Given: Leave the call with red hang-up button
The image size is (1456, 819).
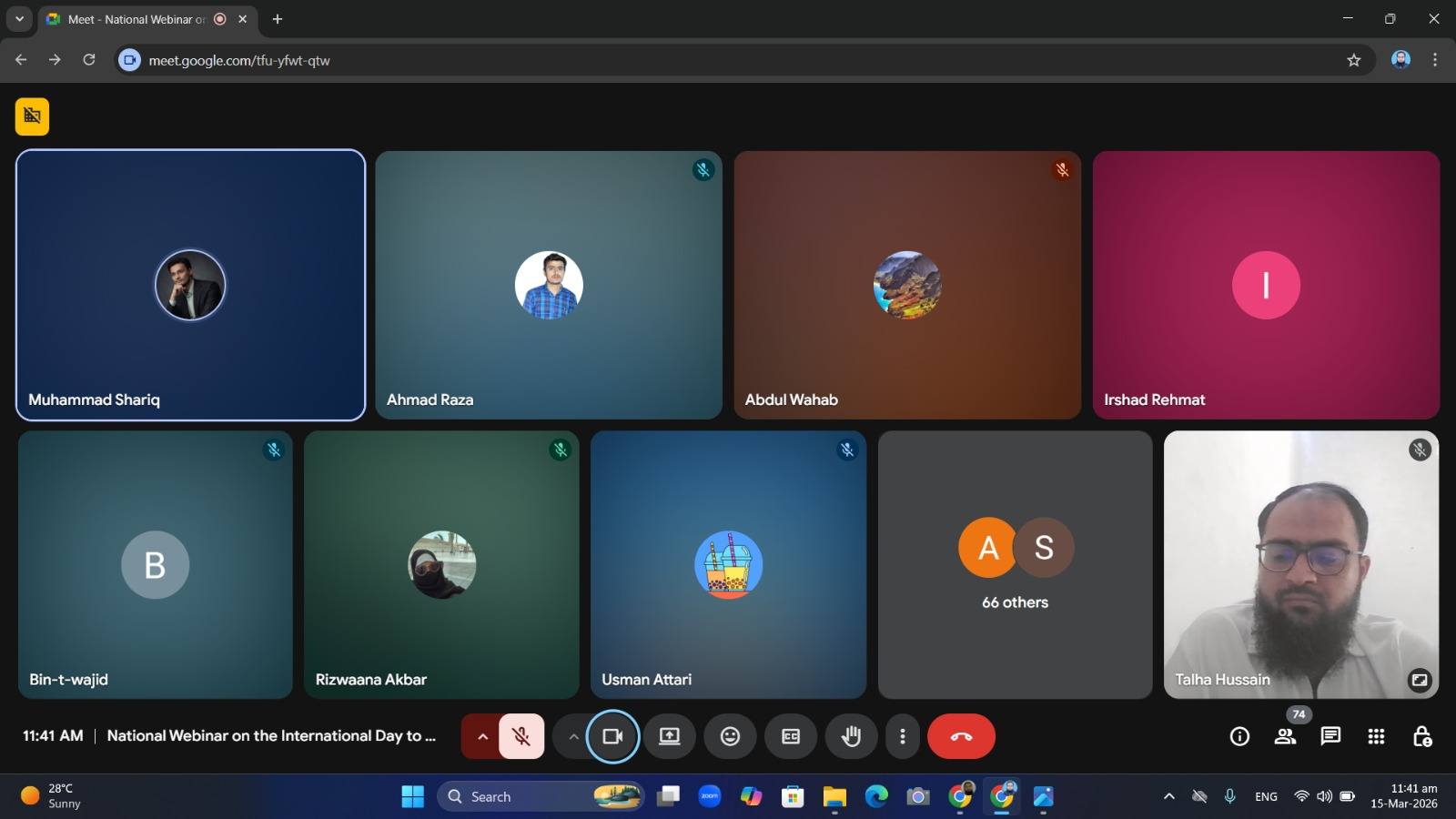Looking at the screenshot, I should tap(961, 736).
